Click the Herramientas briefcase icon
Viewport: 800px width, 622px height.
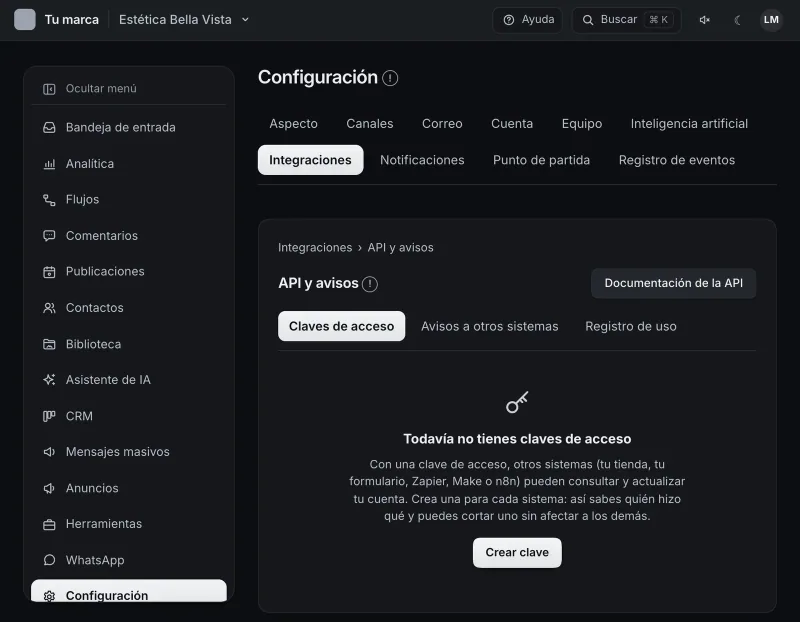[49, 524]
